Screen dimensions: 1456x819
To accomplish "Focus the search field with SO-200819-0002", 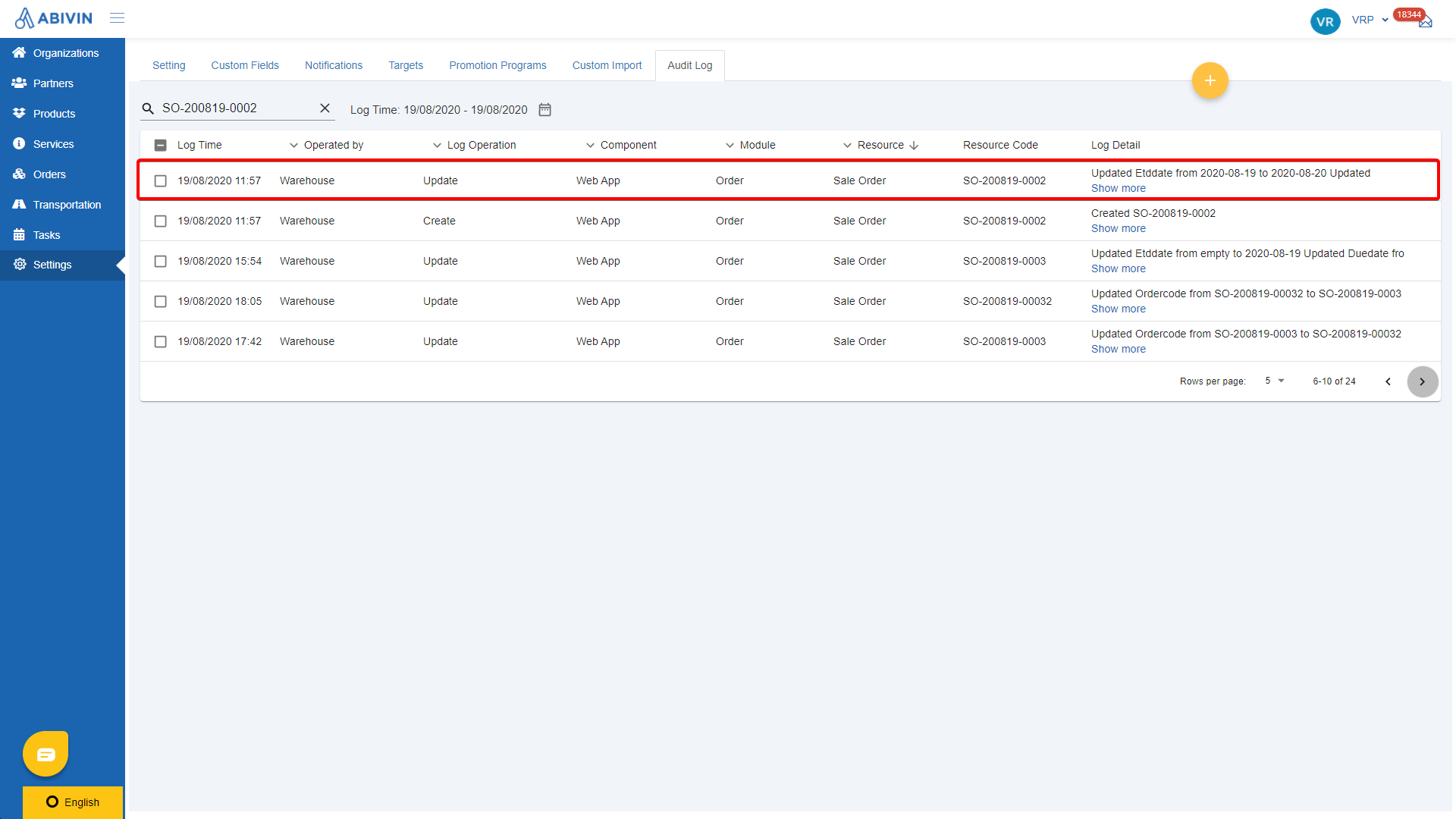I will [237, 108].
